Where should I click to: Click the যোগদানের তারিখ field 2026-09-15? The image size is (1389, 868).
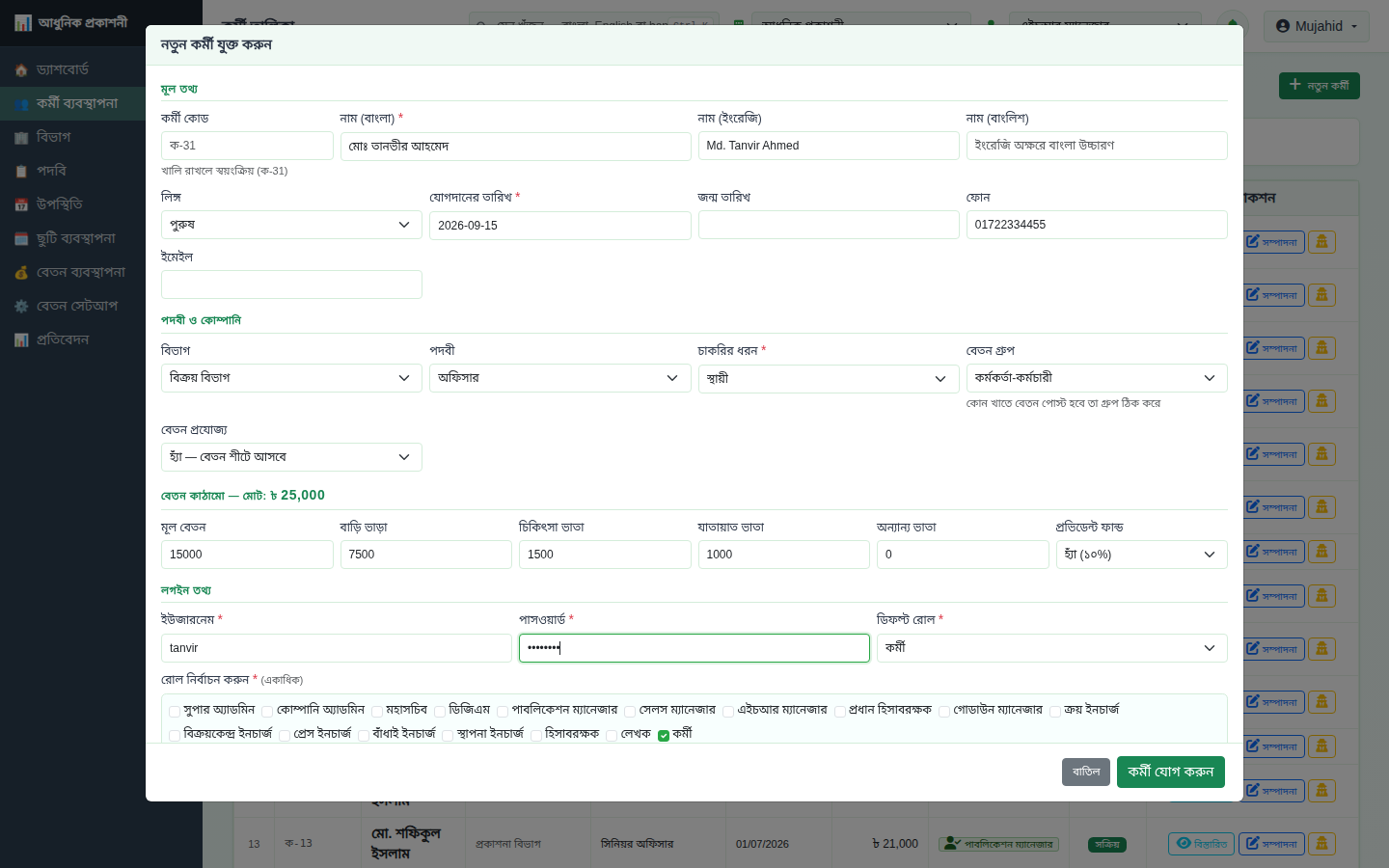tap(559, 226)
